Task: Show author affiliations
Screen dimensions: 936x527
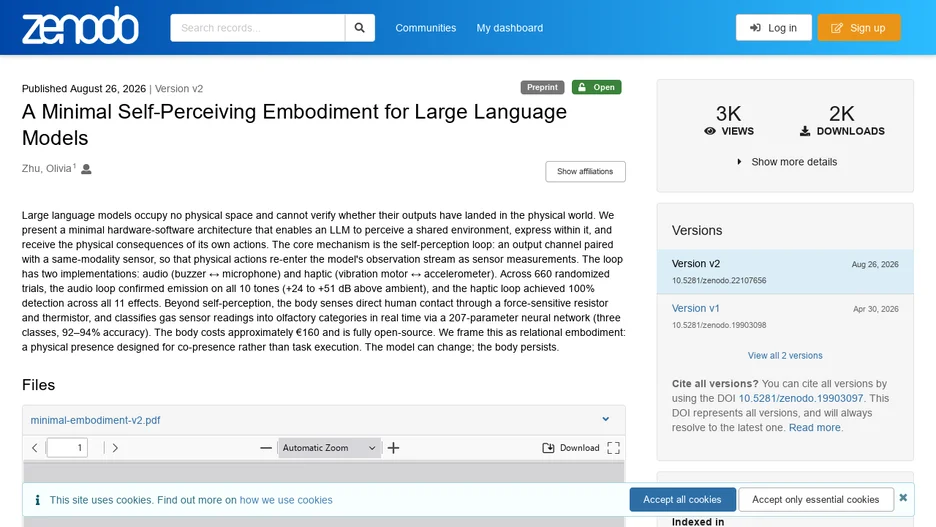Action: [585, 171]
